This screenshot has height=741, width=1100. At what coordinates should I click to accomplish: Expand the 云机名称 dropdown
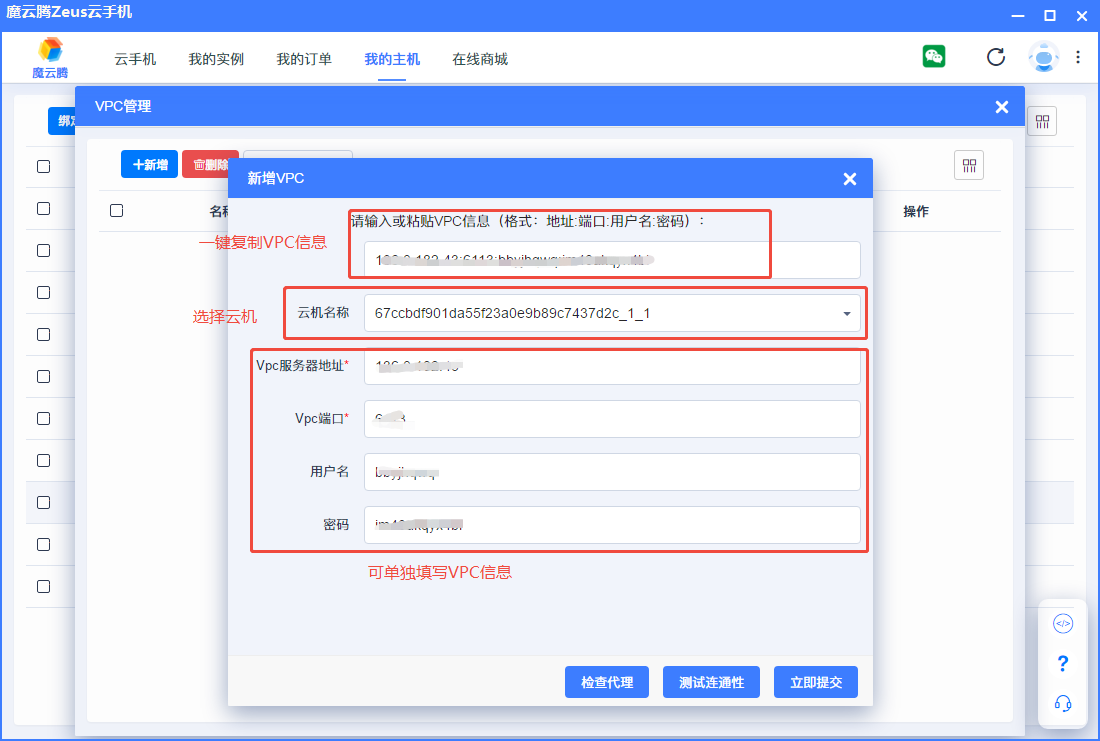[x=847, y=314]
